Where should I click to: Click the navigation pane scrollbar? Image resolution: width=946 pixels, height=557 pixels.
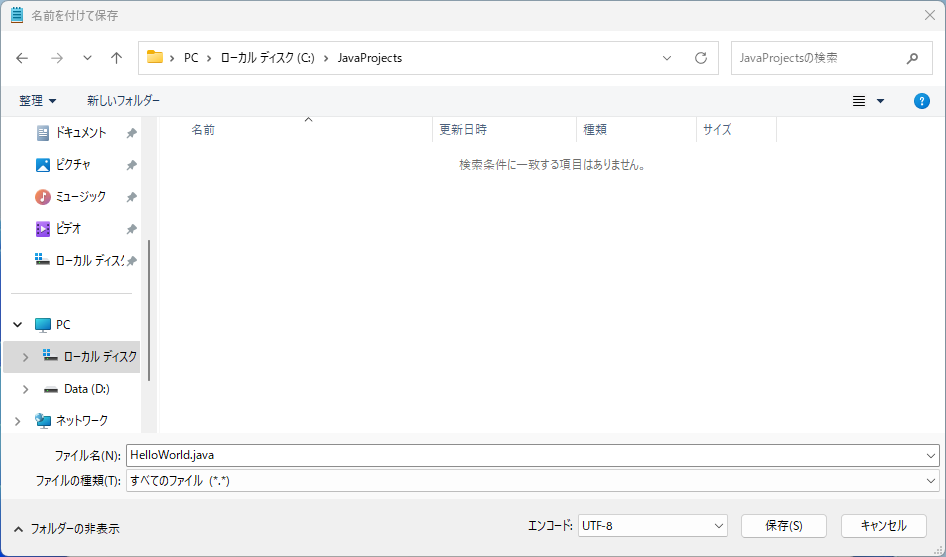click(x=148, y=311)
